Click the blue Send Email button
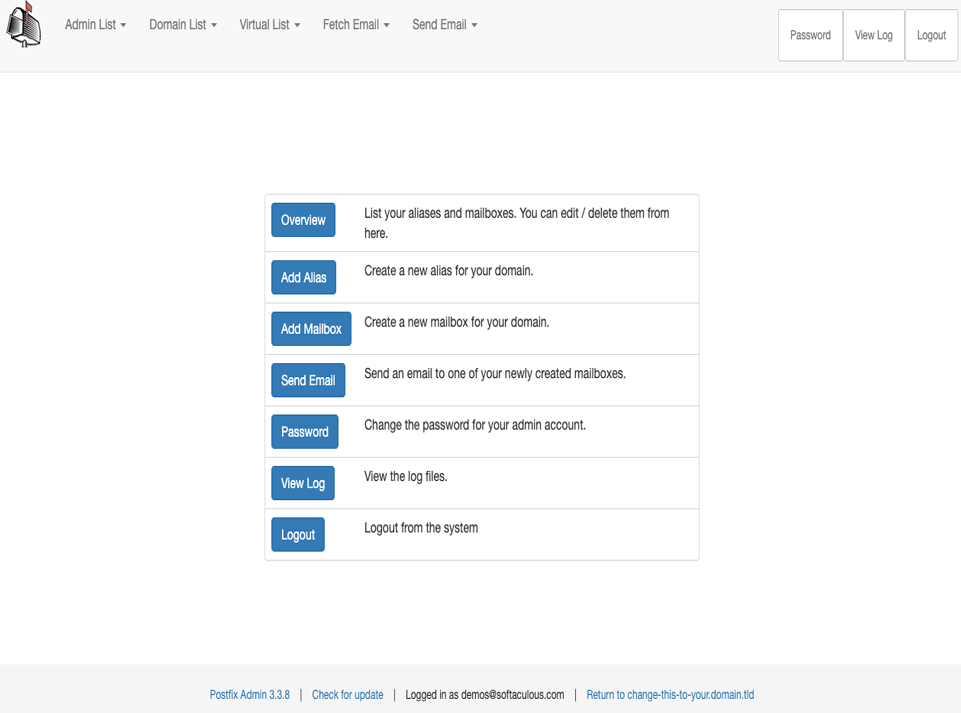Image resolution: width=961 pixels, height=713 pixels. 308,381
